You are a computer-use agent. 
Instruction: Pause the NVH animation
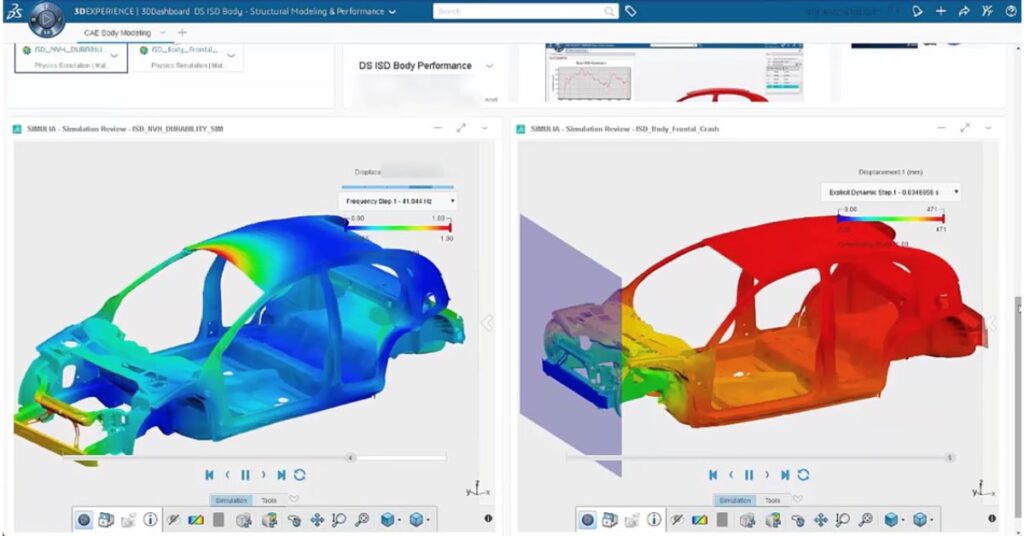tap(246, 475)
